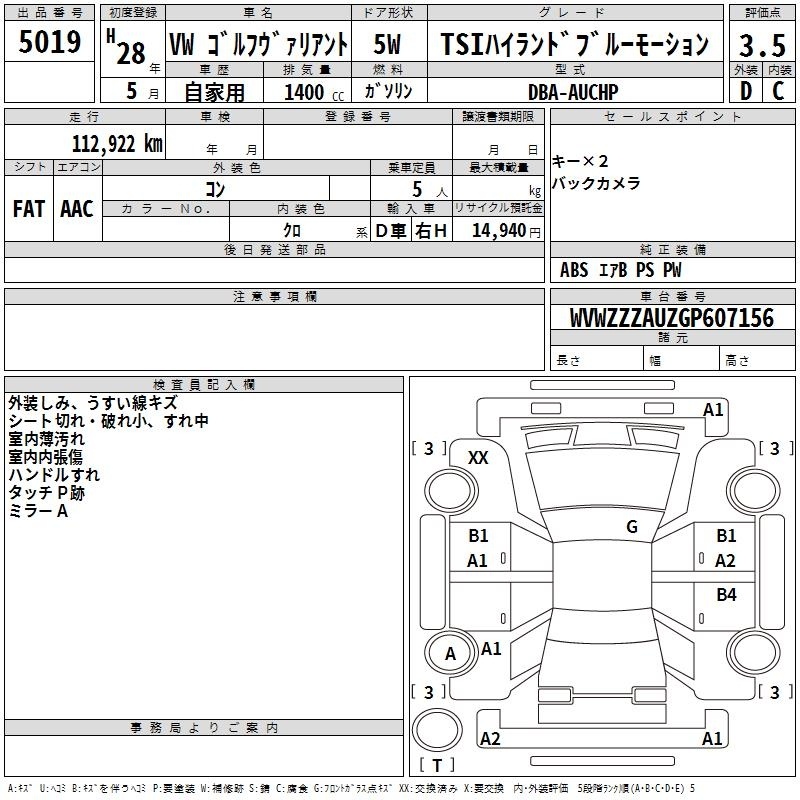Click the lot number 5019
Viewport: 800px width, 800px height.
(50, 43)
